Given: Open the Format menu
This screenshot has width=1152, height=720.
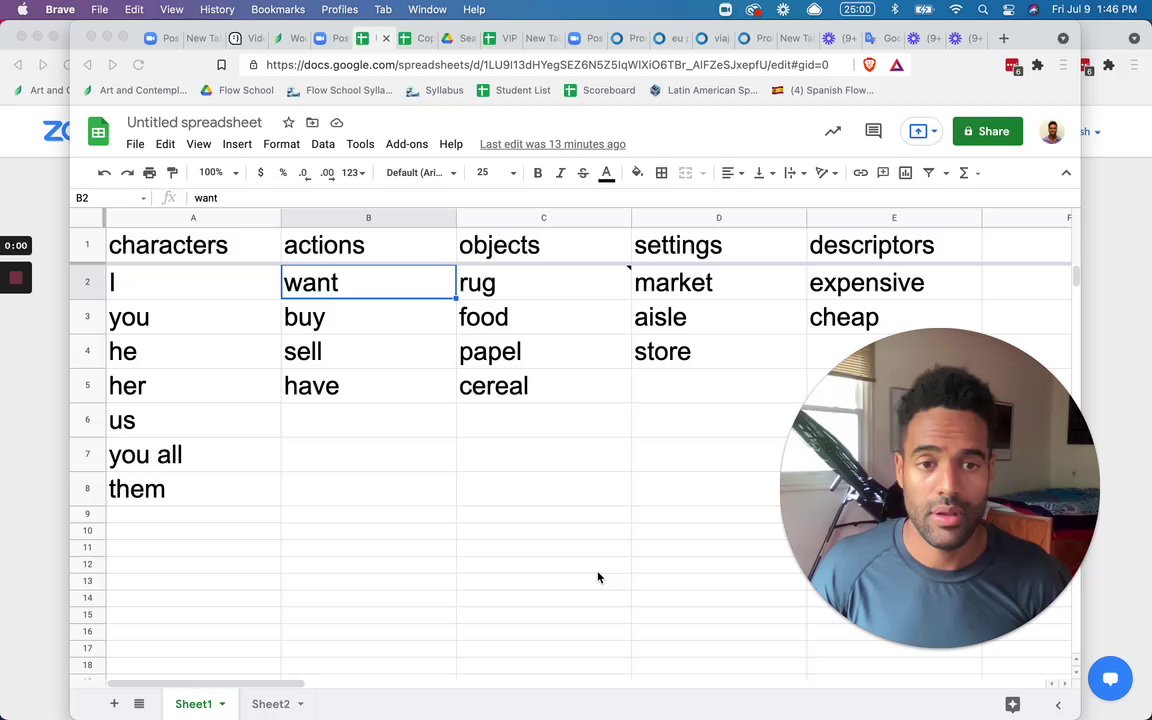Looking at the screenshot, I should [x=281, y=144].
